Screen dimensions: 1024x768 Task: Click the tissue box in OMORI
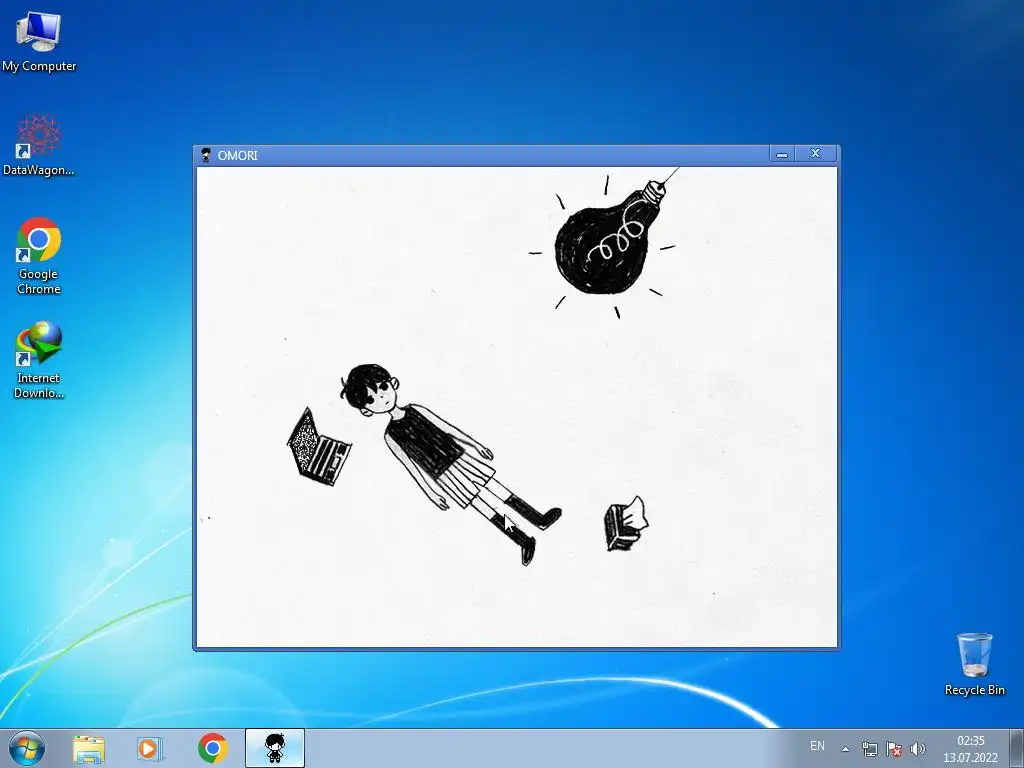pyautogui.click(x=626, y=524)
